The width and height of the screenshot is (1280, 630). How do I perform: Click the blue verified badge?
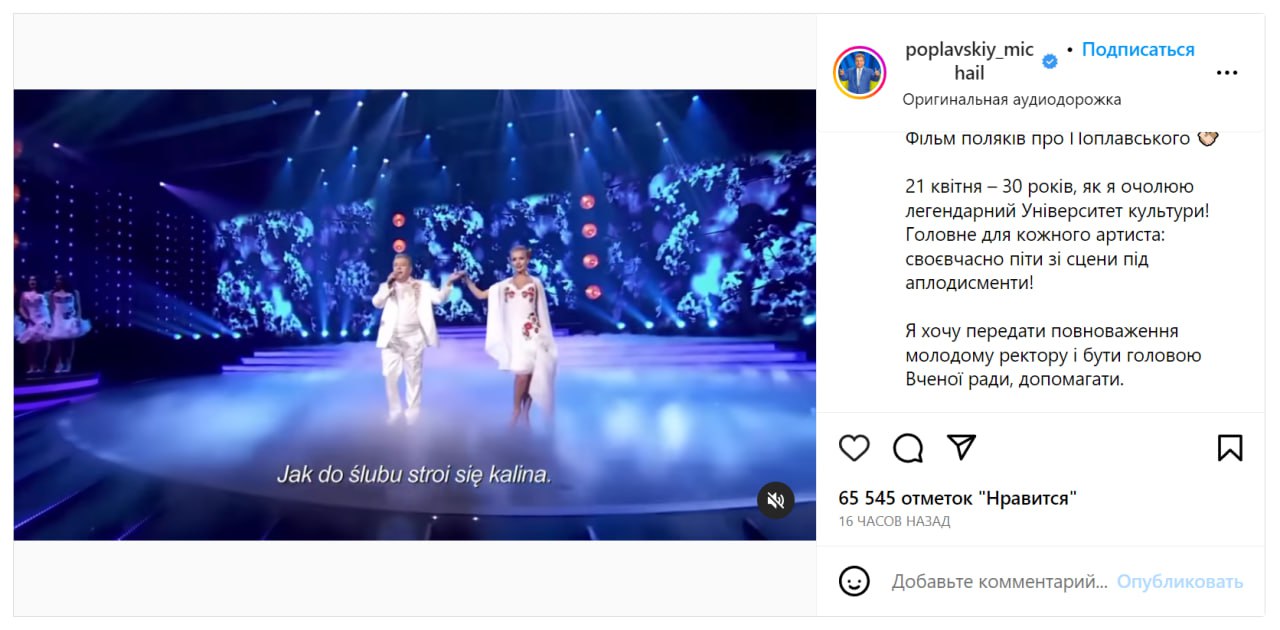(x=1050, y=62)
